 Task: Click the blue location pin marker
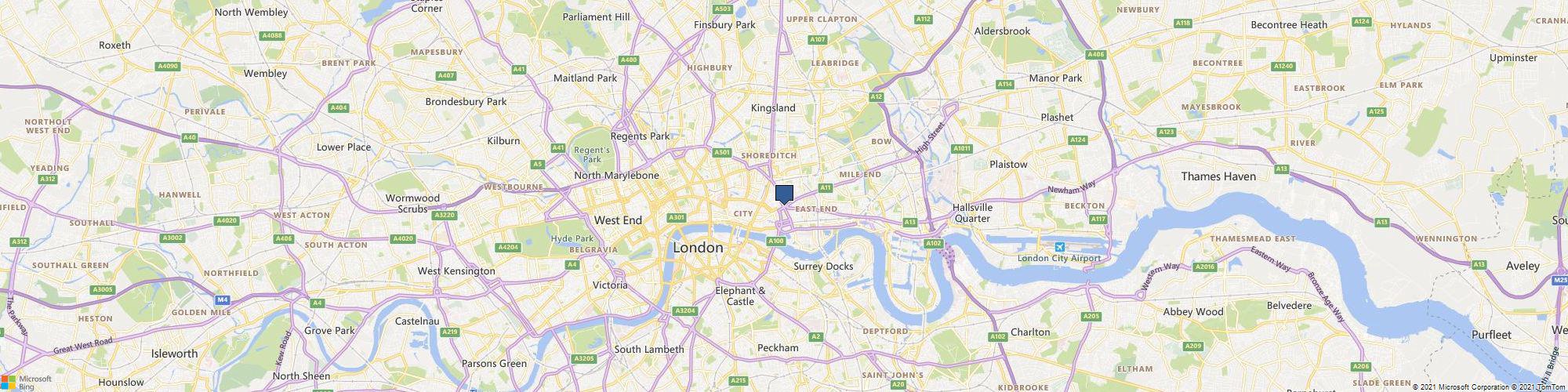(784, 194)
